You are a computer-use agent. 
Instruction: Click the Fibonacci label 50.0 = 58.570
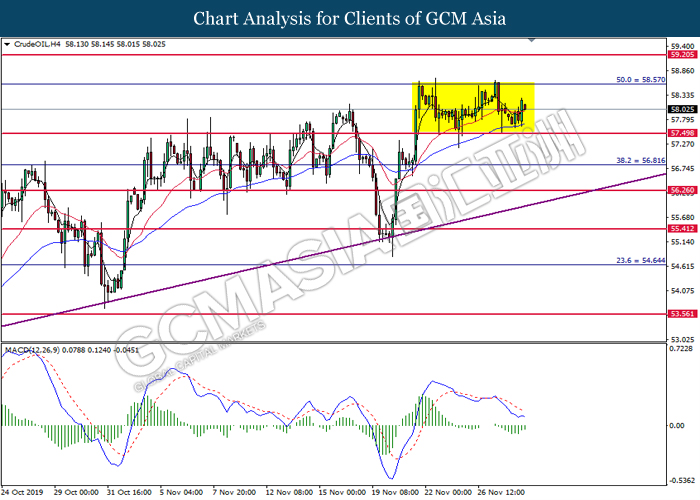pyautogui.click(x=641, y=78)
